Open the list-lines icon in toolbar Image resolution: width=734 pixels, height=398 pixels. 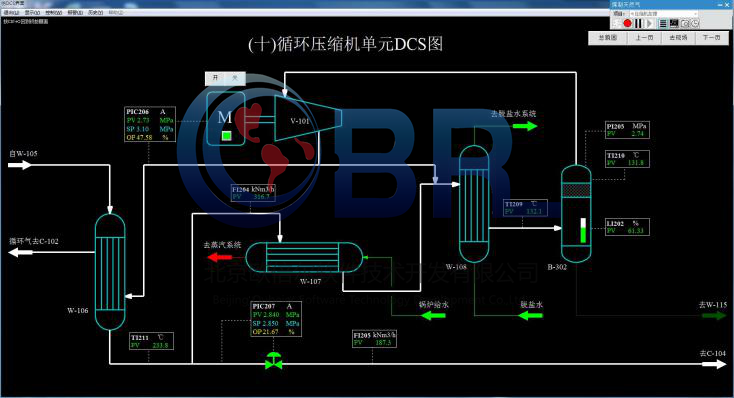663,23
